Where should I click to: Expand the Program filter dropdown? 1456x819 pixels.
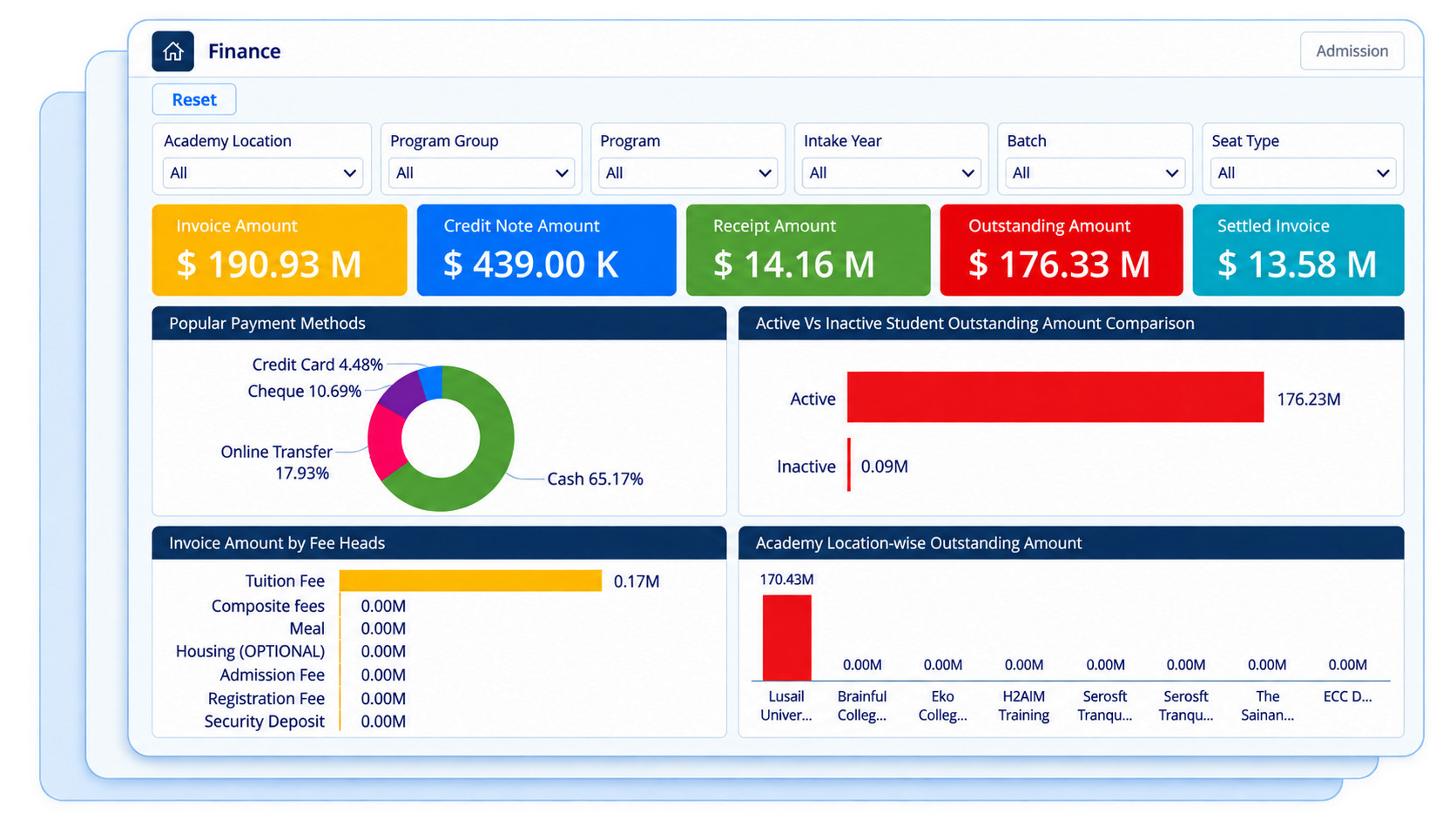688,173
